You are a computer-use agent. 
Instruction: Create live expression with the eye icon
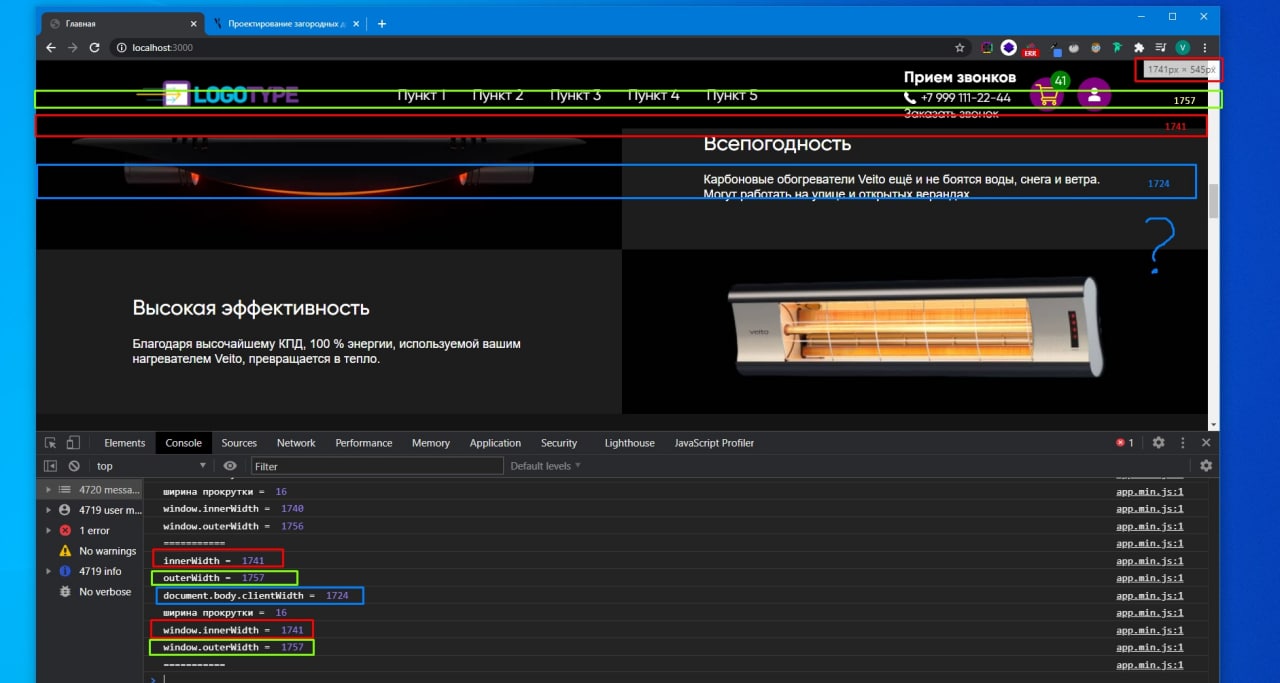pyautogui.click(x=230, y=466)
